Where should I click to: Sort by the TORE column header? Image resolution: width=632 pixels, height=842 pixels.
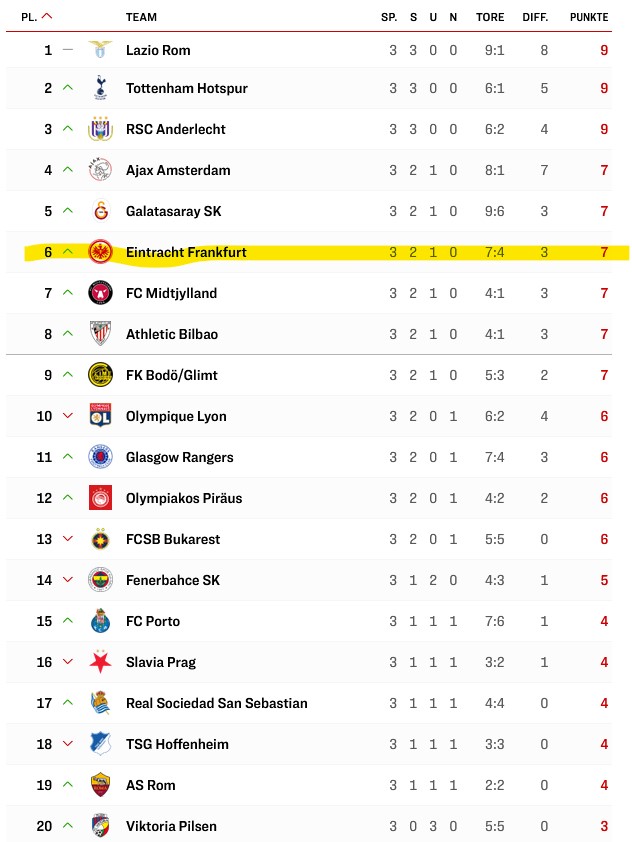click(490, 17)
